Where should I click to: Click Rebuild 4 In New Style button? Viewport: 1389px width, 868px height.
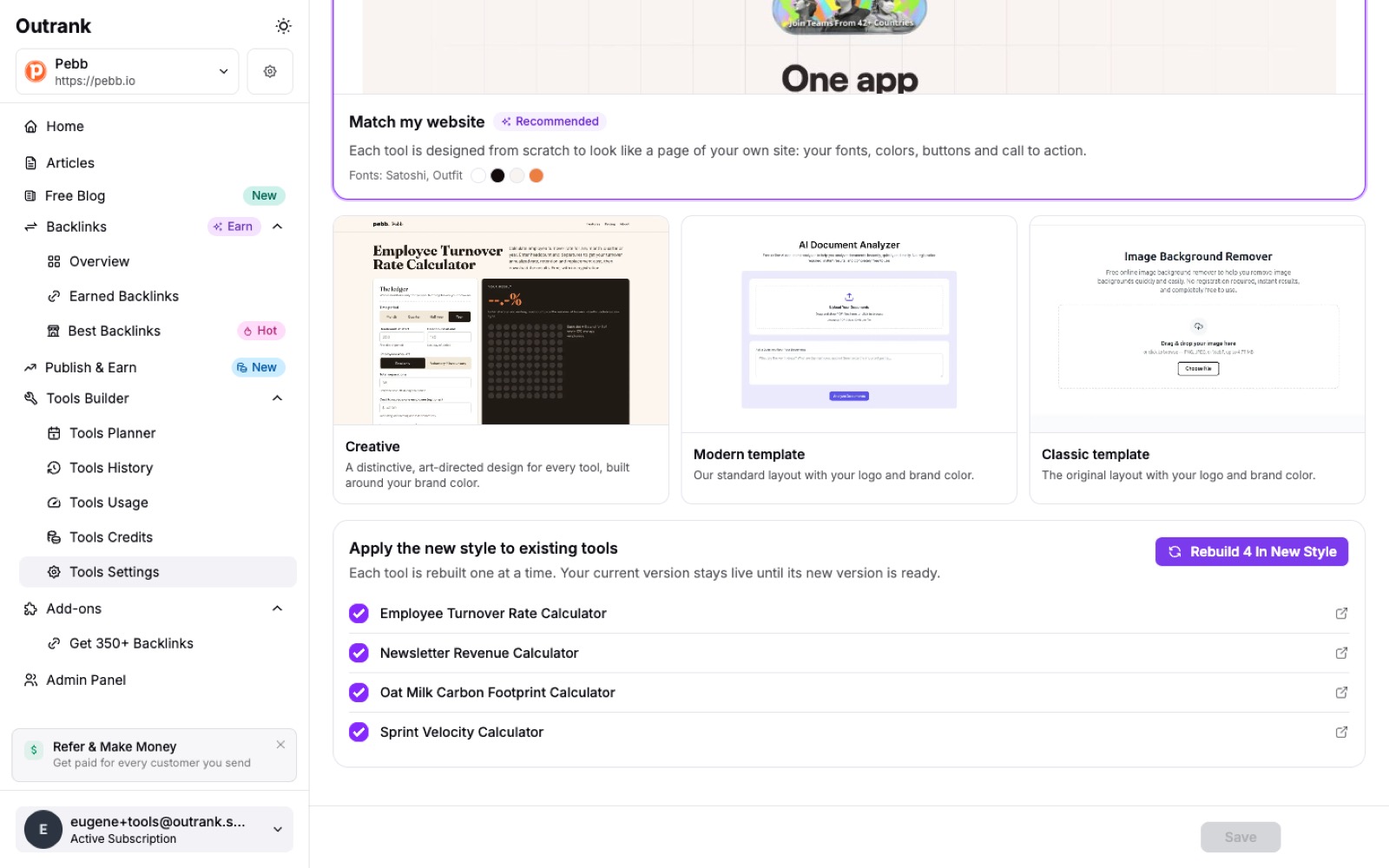coord(1251,552)
